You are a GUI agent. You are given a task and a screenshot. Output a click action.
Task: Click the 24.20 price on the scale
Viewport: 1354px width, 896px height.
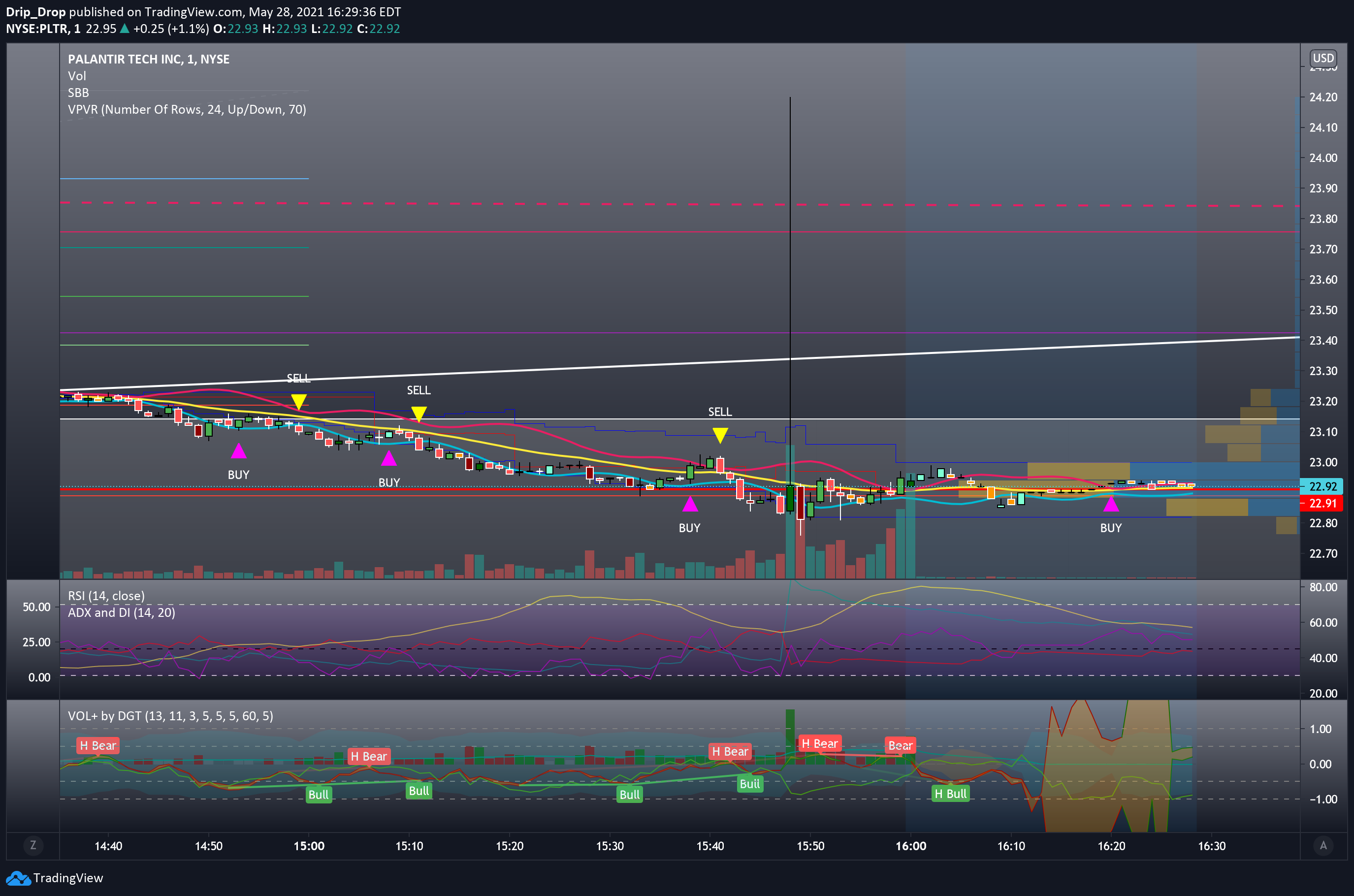coord(1323,97)
